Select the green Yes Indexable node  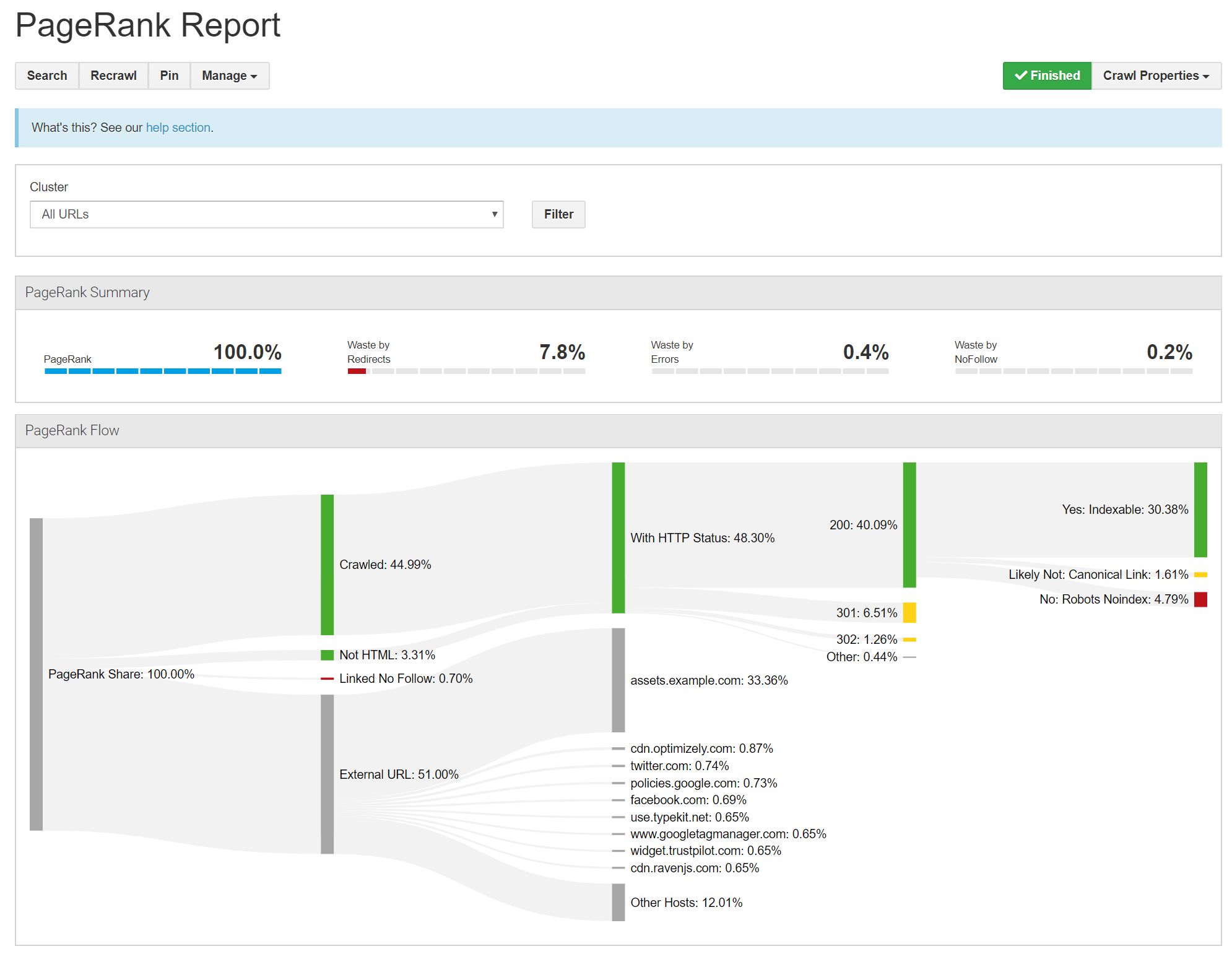1200,509
